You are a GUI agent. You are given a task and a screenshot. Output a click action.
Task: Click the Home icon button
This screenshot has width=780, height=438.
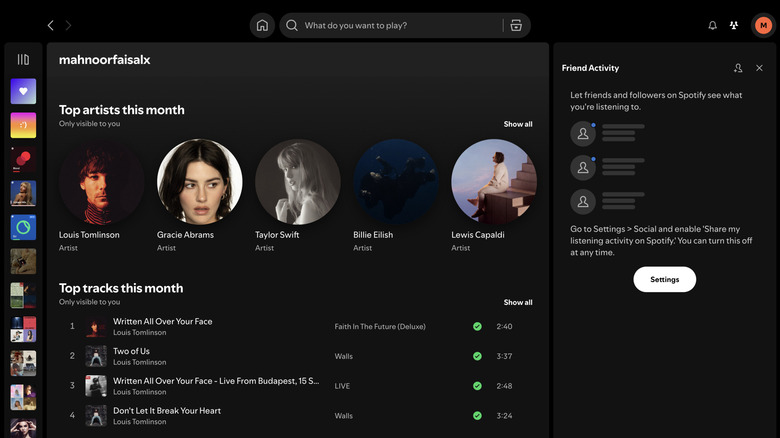(x=262, y=25)
